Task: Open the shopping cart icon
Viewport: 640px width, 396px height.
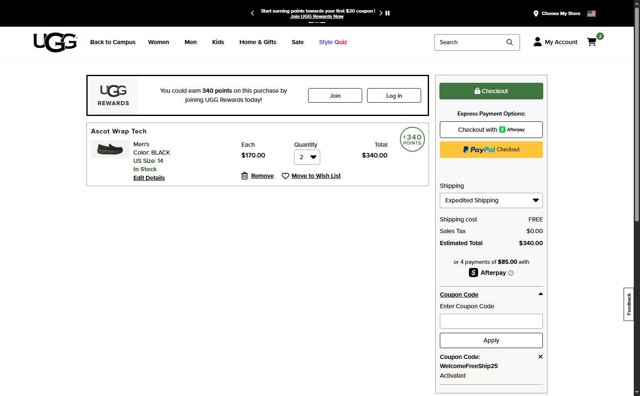Action: (x=591, y=42)
